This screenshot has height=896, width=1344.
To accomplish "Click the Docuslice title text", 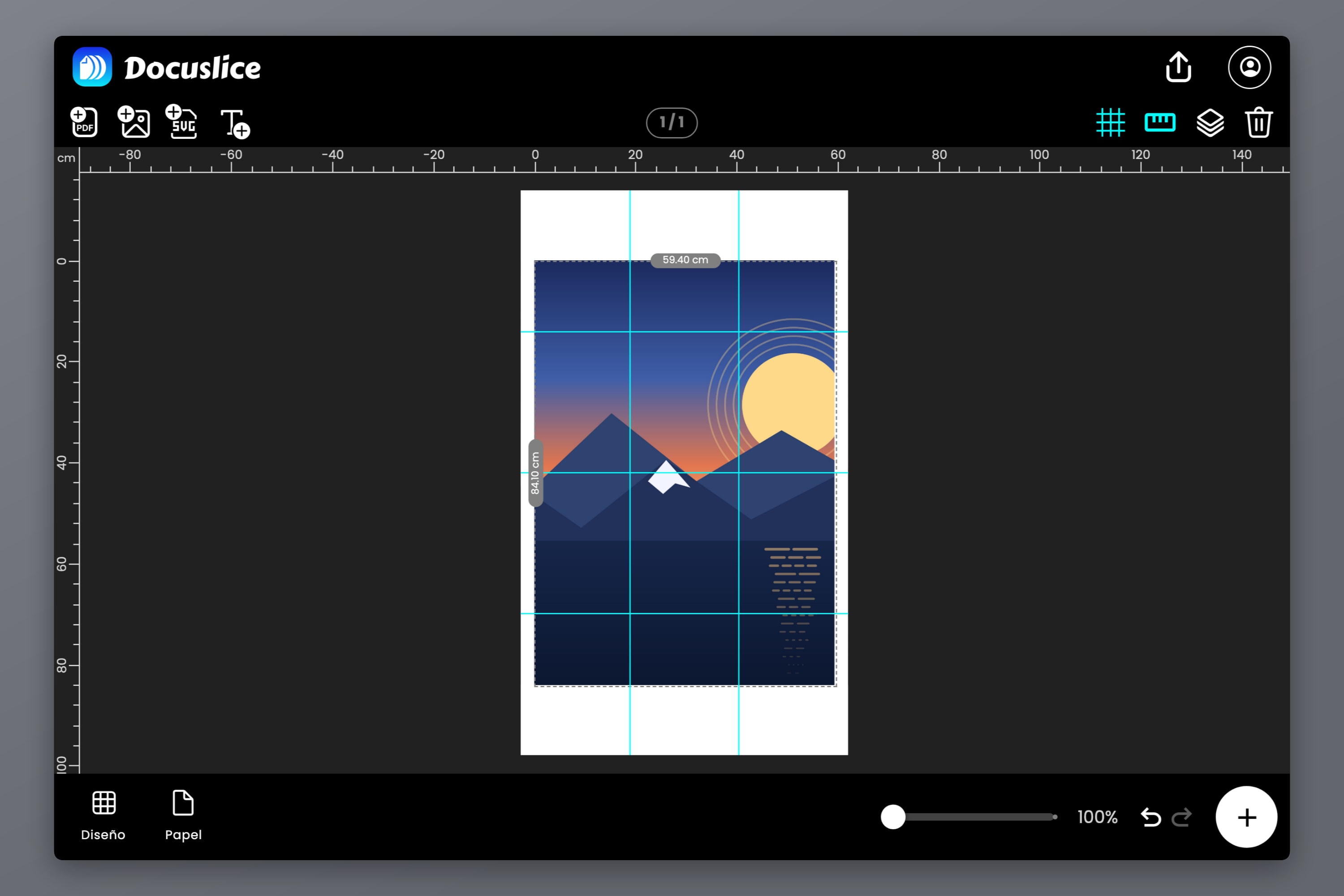I will 193,68.
